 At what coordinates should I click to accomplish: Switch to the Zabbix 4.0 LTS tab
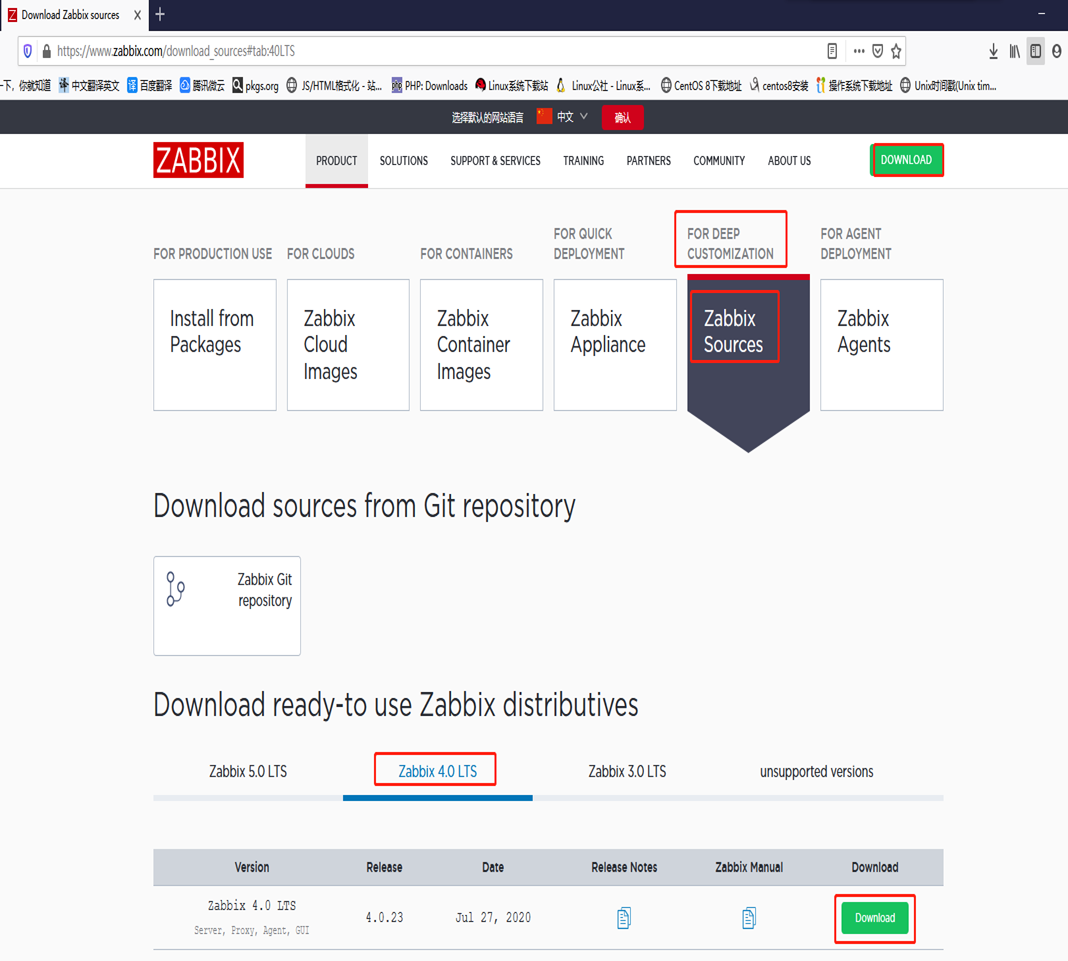coord(437,772)
